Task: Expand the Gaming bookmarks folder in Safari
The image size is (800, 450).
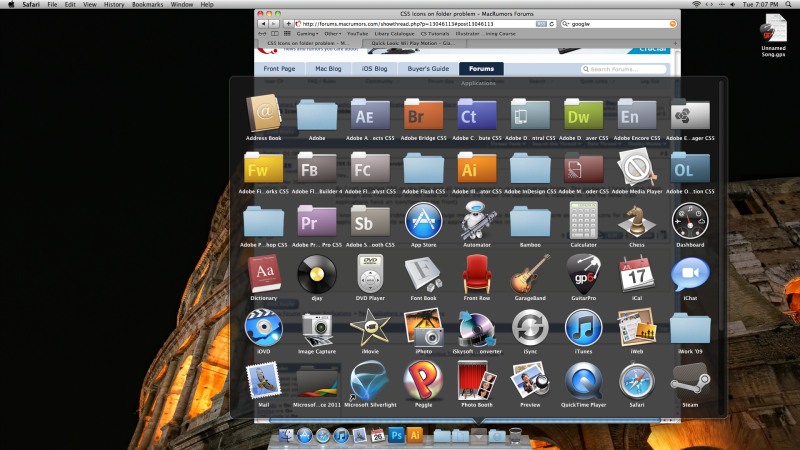Action: tap(307, 34)
